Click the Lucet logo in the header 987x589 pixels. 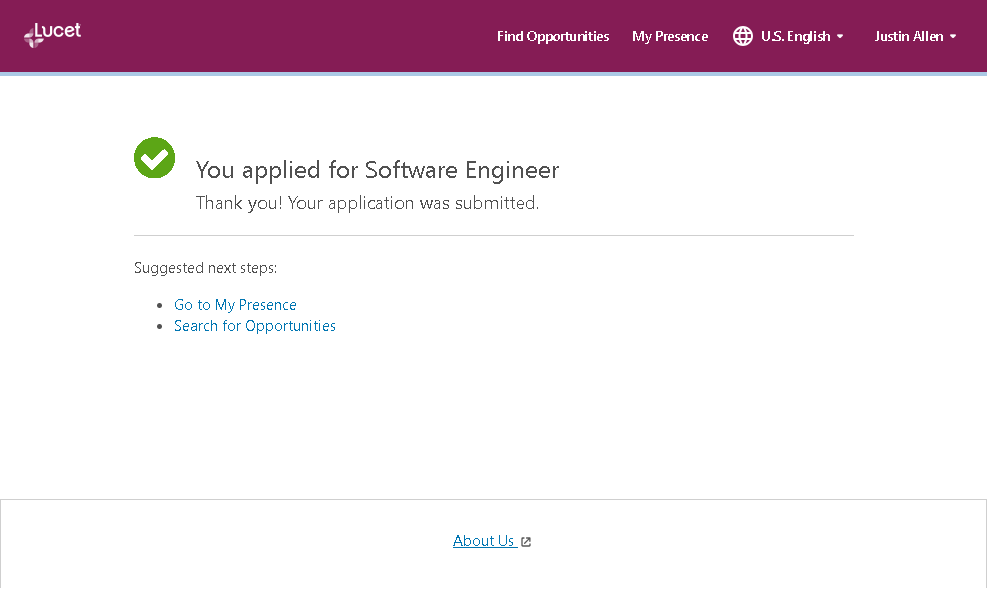52,35
